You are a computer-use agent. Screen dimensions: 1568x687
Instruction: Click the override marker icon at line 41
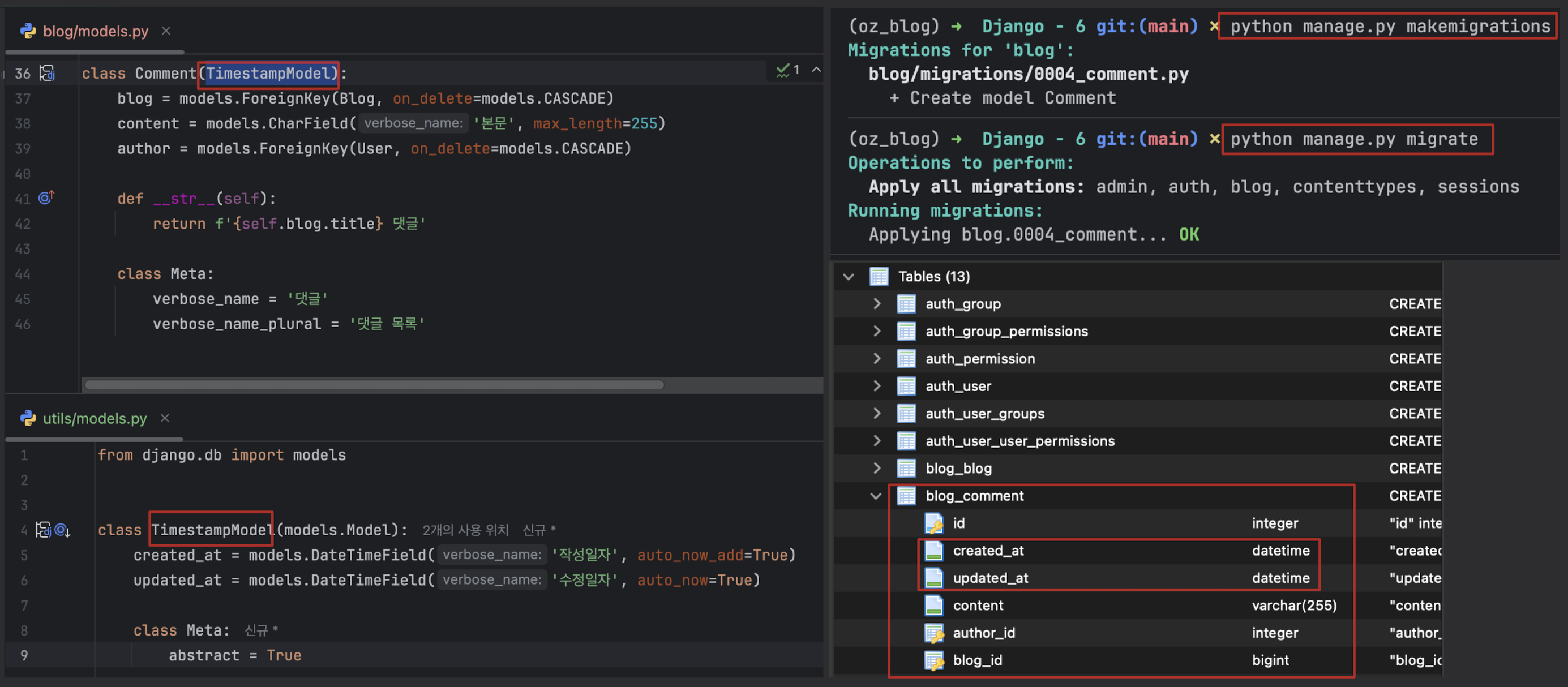(46, 197)
